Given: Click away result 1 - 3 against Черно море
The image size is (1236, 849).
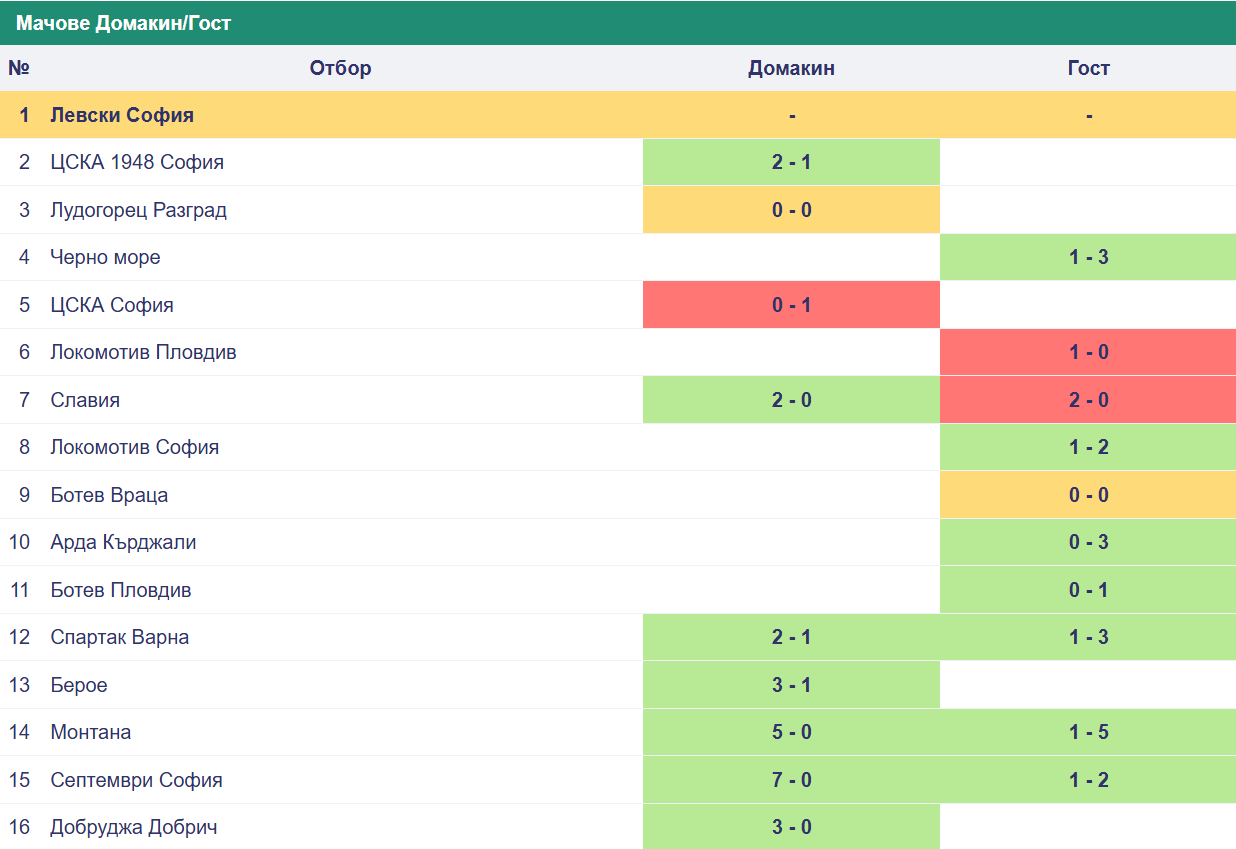Looking at the screenshot, I should point(1088,257).
